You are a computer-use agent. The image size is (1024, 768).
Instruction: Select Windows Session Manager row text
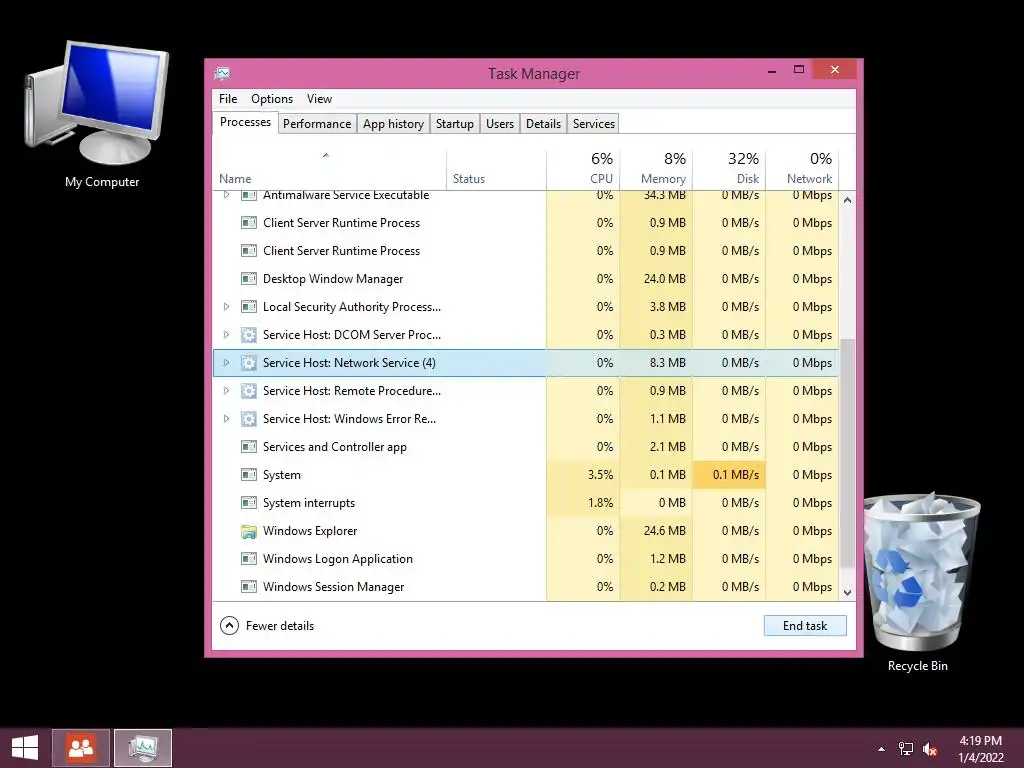point(334,587)
